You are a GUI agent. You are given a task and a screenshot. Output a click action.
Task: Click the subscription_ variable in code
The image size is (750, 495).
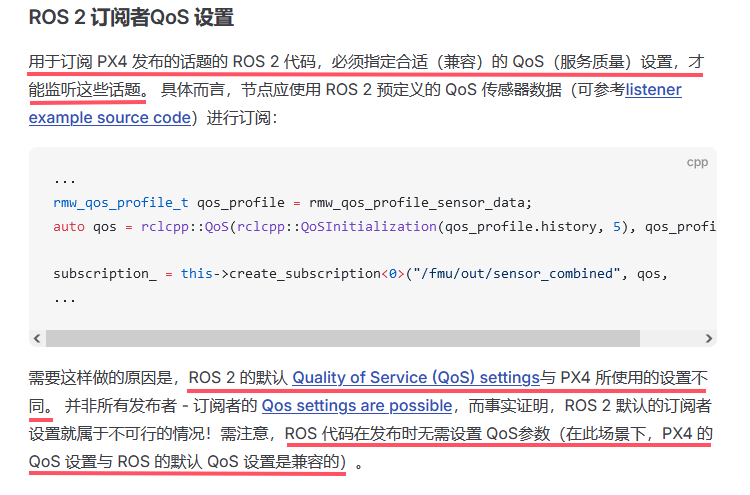click(105, 274)
